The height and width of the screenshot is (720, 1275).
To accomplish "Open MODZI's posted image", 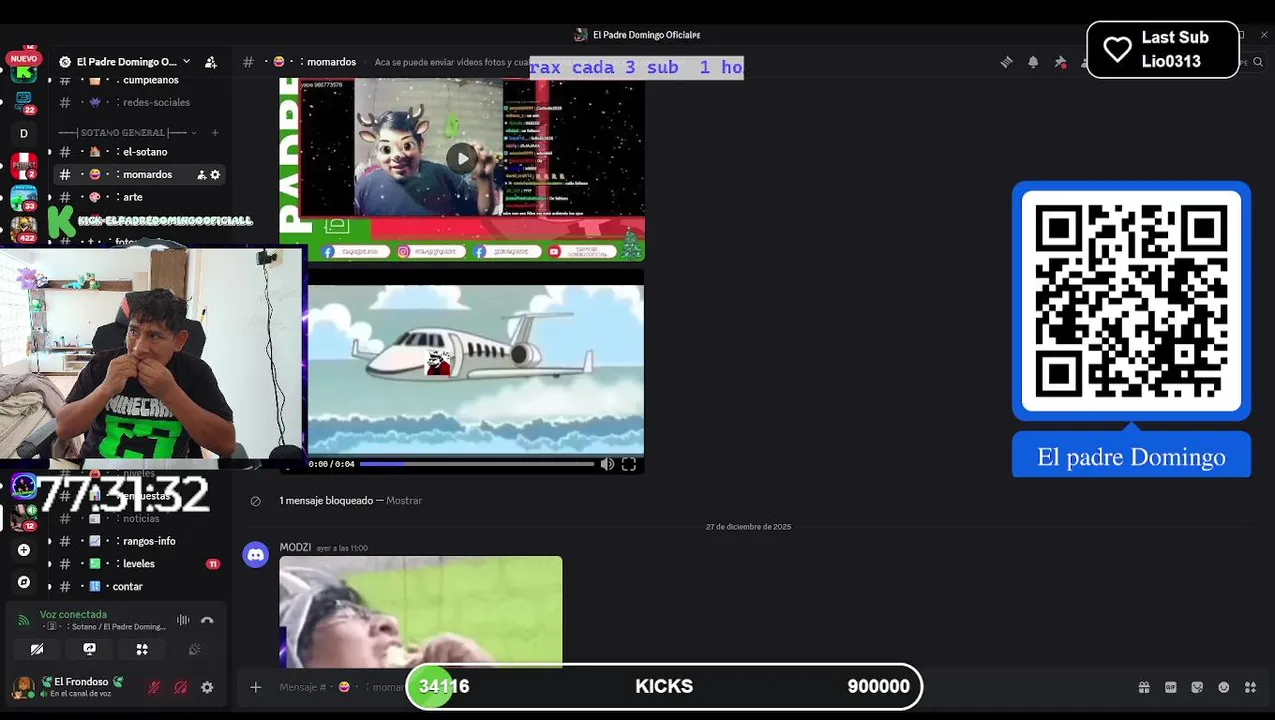I will pos(421,611).
